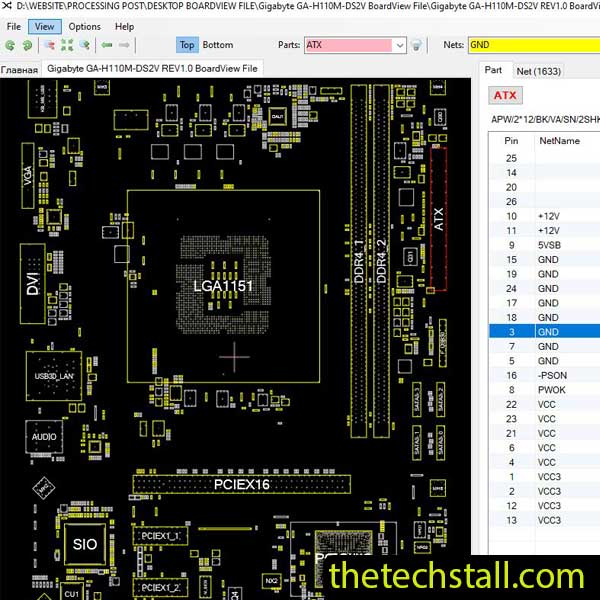Viewport: 600px width, 600px height.
Task: Click the magnifier icon left of fit-to-window
Action: point(50,45)
